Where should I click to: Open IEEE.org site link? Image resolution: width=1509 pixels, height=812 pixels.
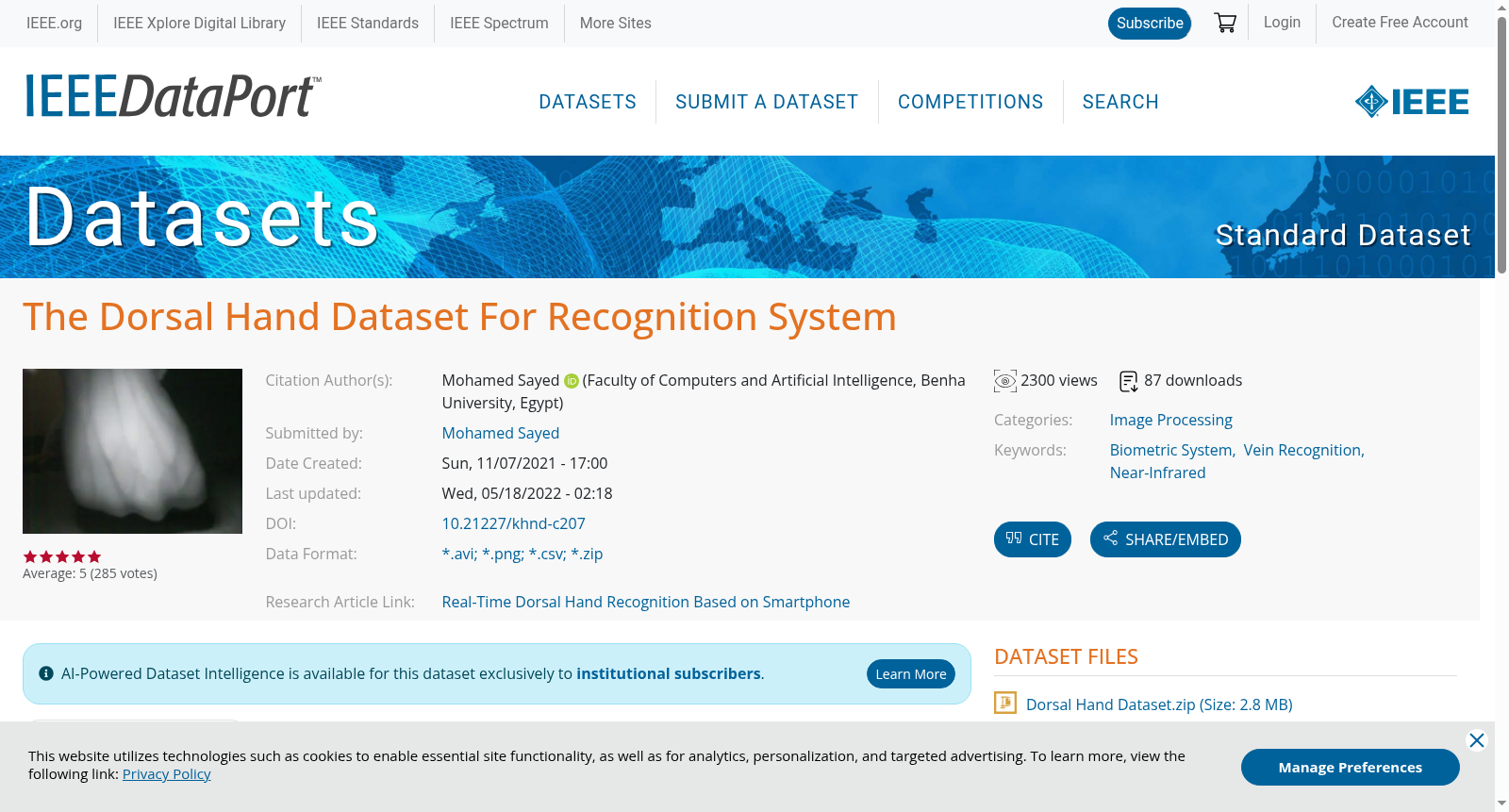54,23
